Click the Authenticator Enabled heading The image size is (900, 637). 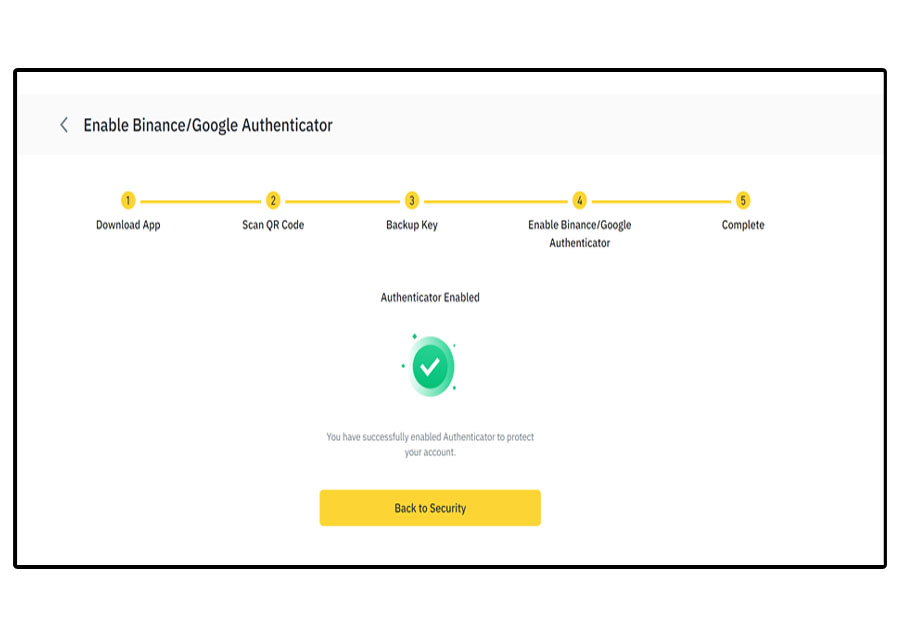tap(430, 297)
